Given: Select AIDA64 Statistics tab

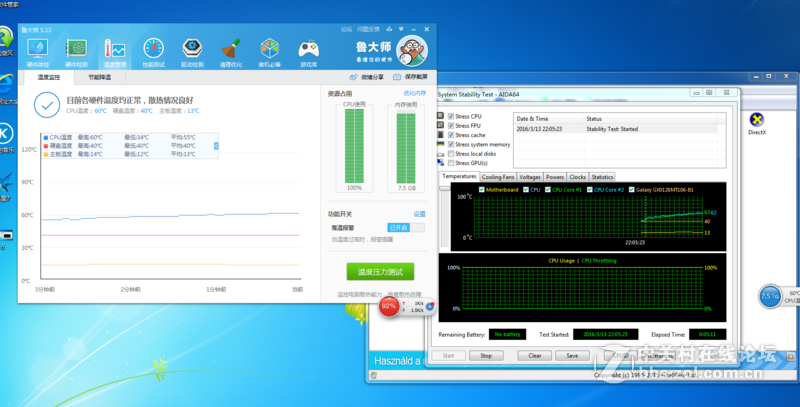Looking at the screenshot, I should coord(602,177).
